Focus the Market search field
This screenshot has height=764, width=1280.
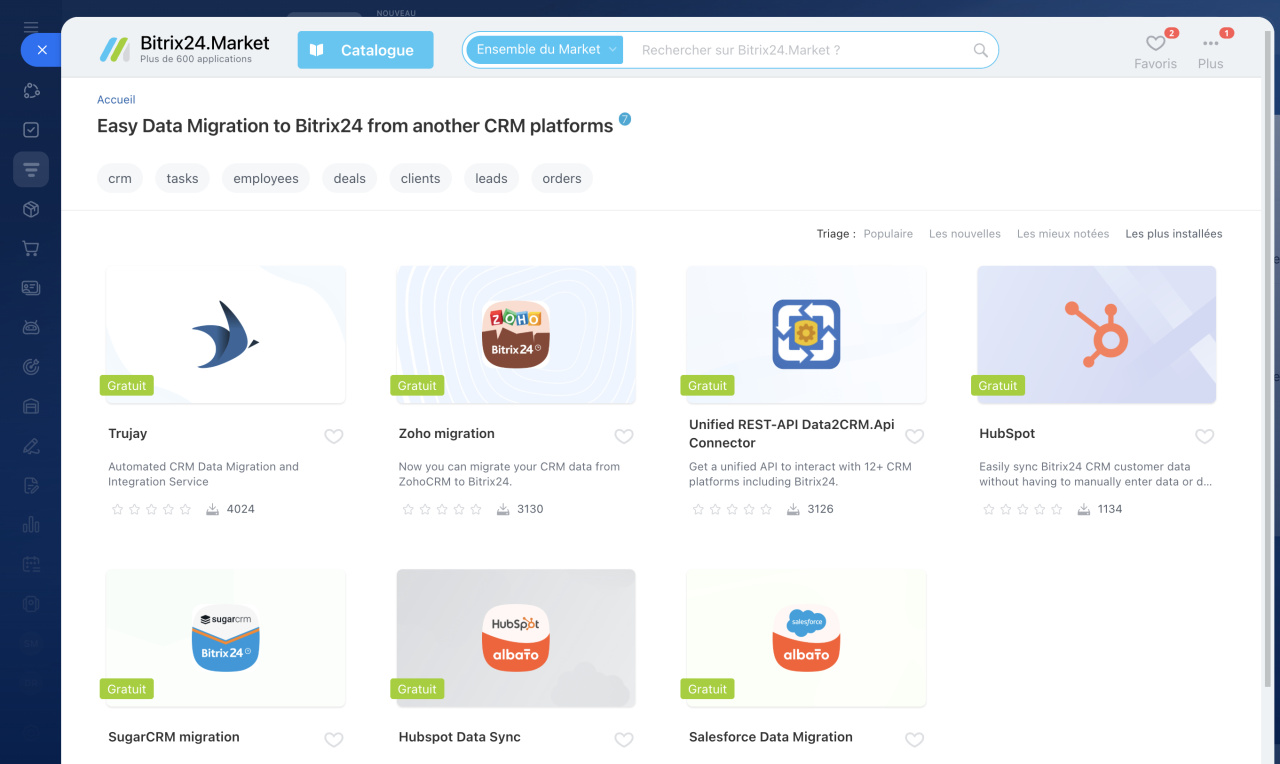800,50
